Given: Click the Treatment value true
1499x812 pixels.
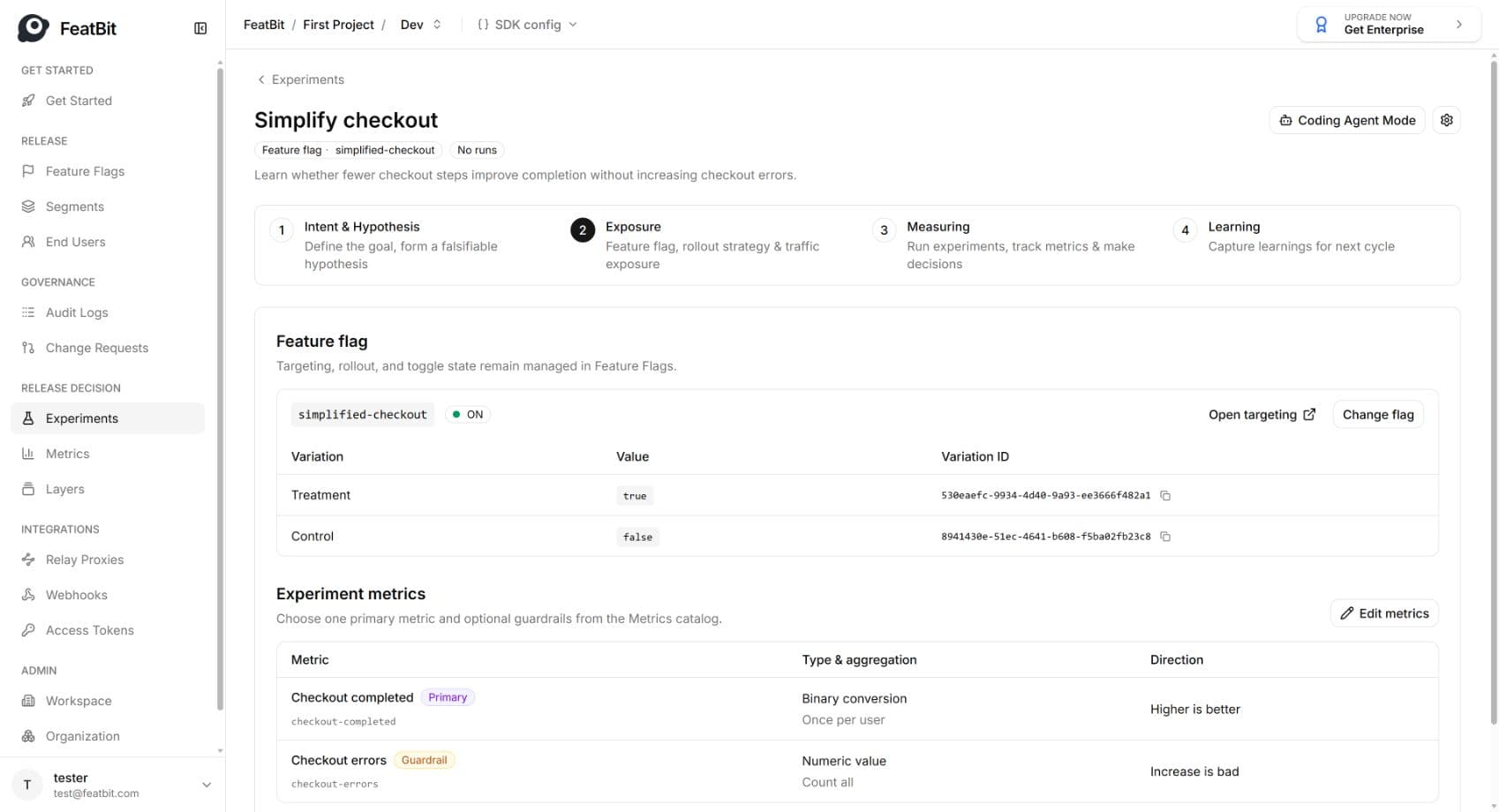Looking at the screenshot, I should coord(635,496).
